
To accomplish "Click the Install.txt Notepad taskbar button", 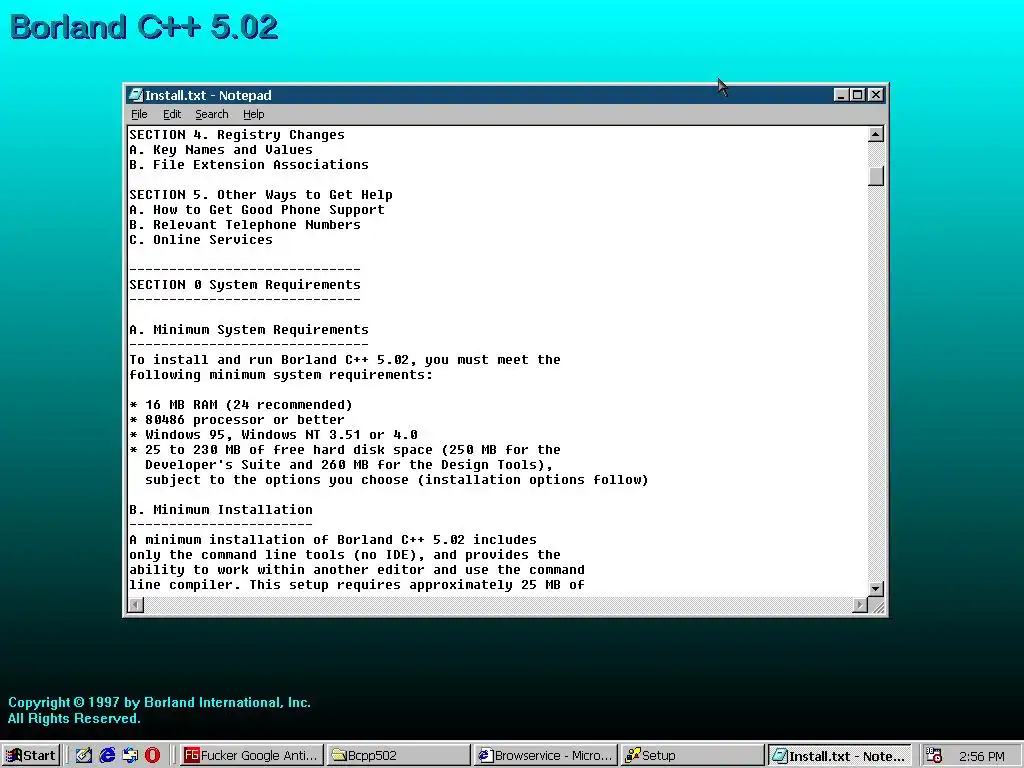I will pos(839,756).
